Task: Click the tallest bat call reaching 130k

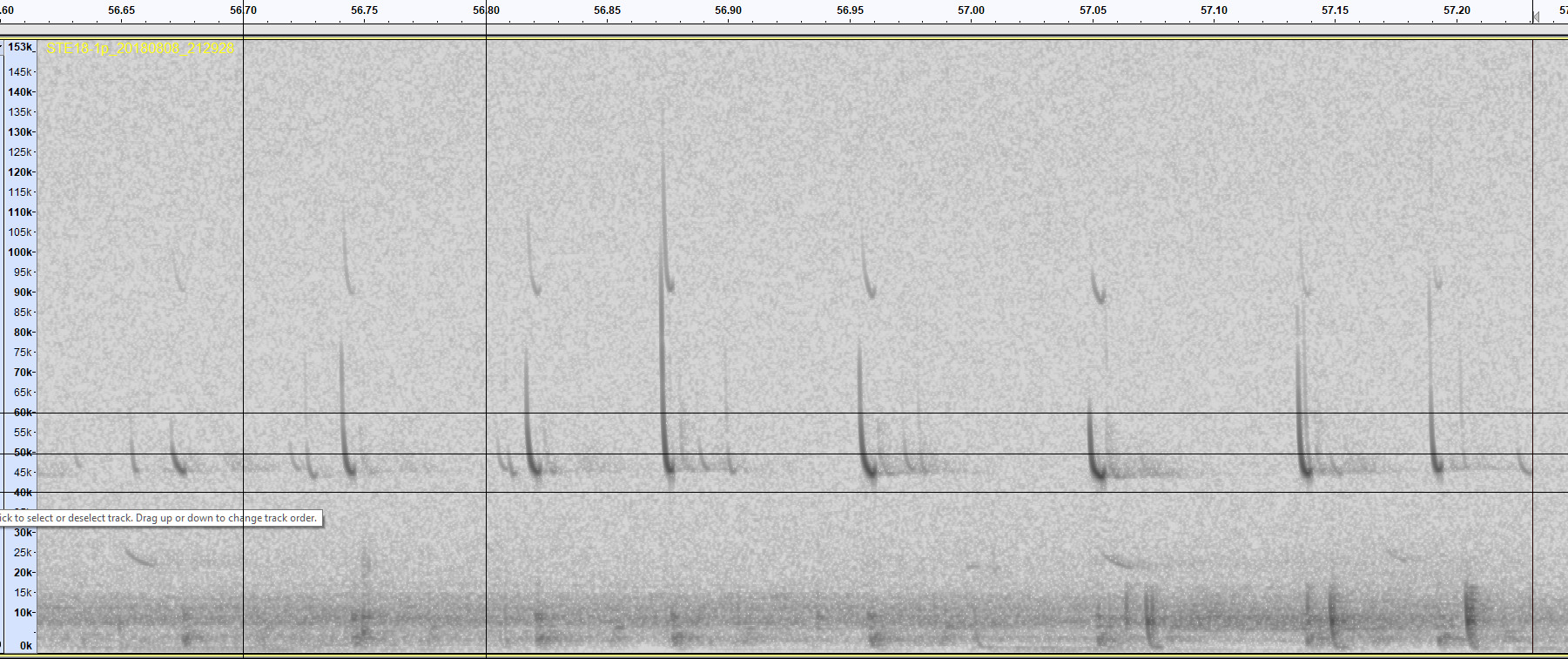Action: tap(666, 296)
